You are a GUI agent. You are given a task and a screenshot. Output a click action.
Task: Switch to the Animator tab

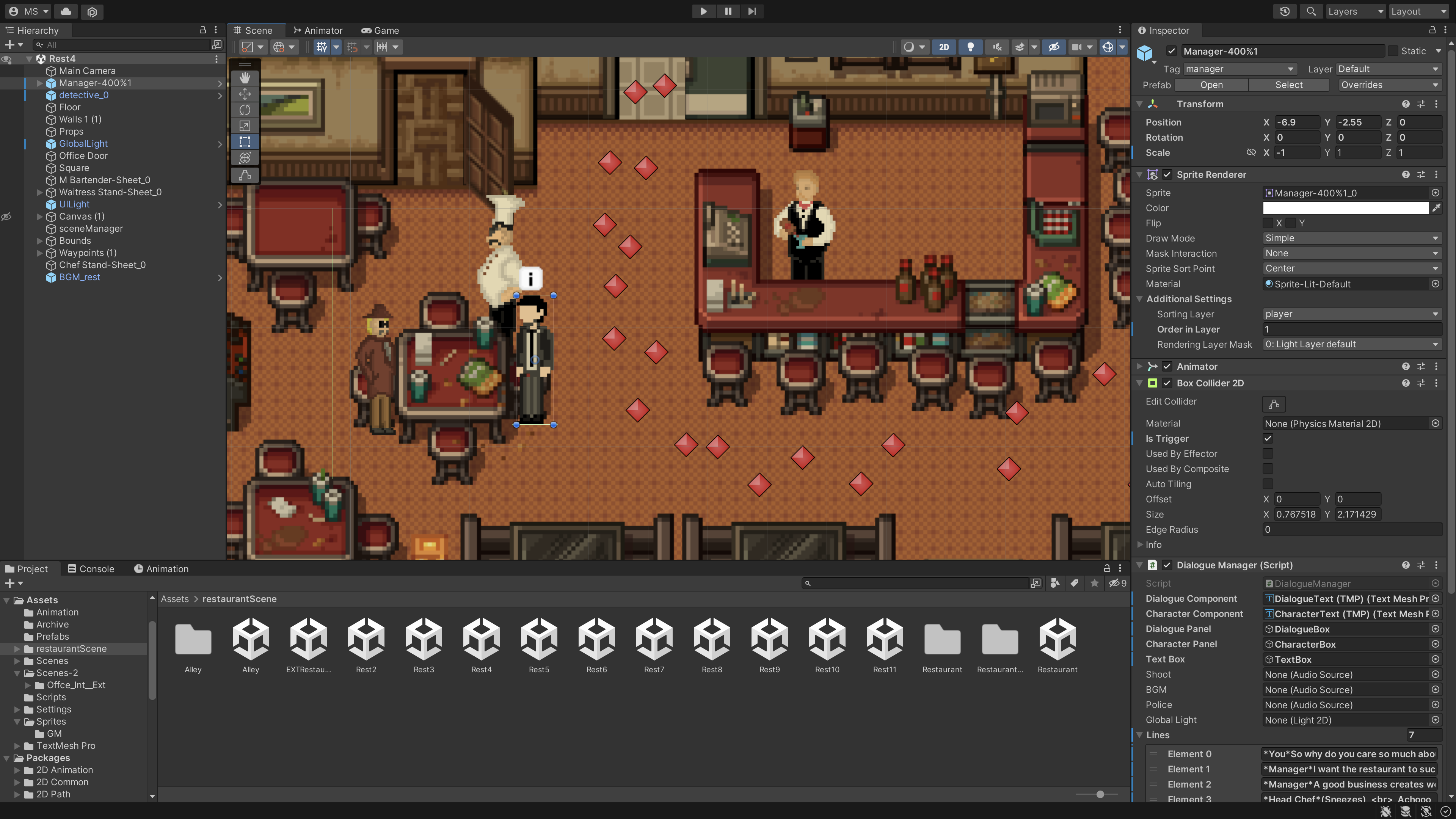pyautogui.click(x=318, y=30)
